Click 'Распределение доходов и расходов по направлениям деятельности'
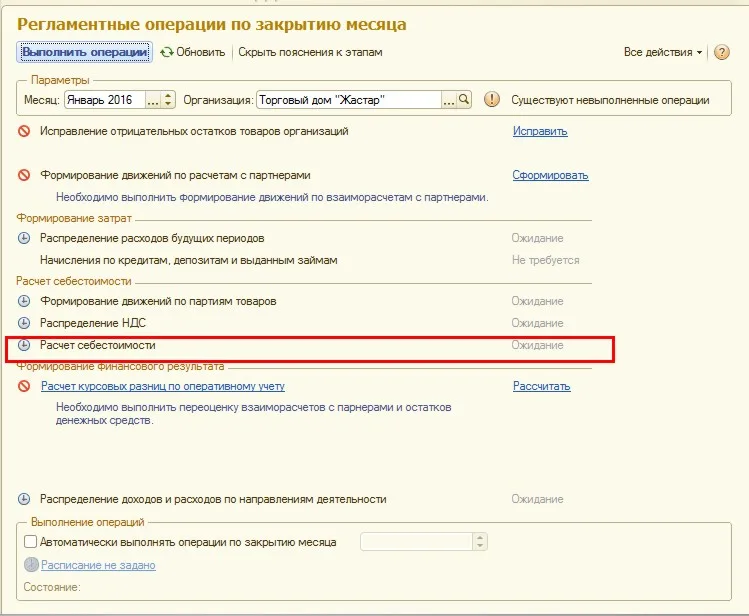The image size is (749, 616). pyautogui.click(x=213, y=499)
